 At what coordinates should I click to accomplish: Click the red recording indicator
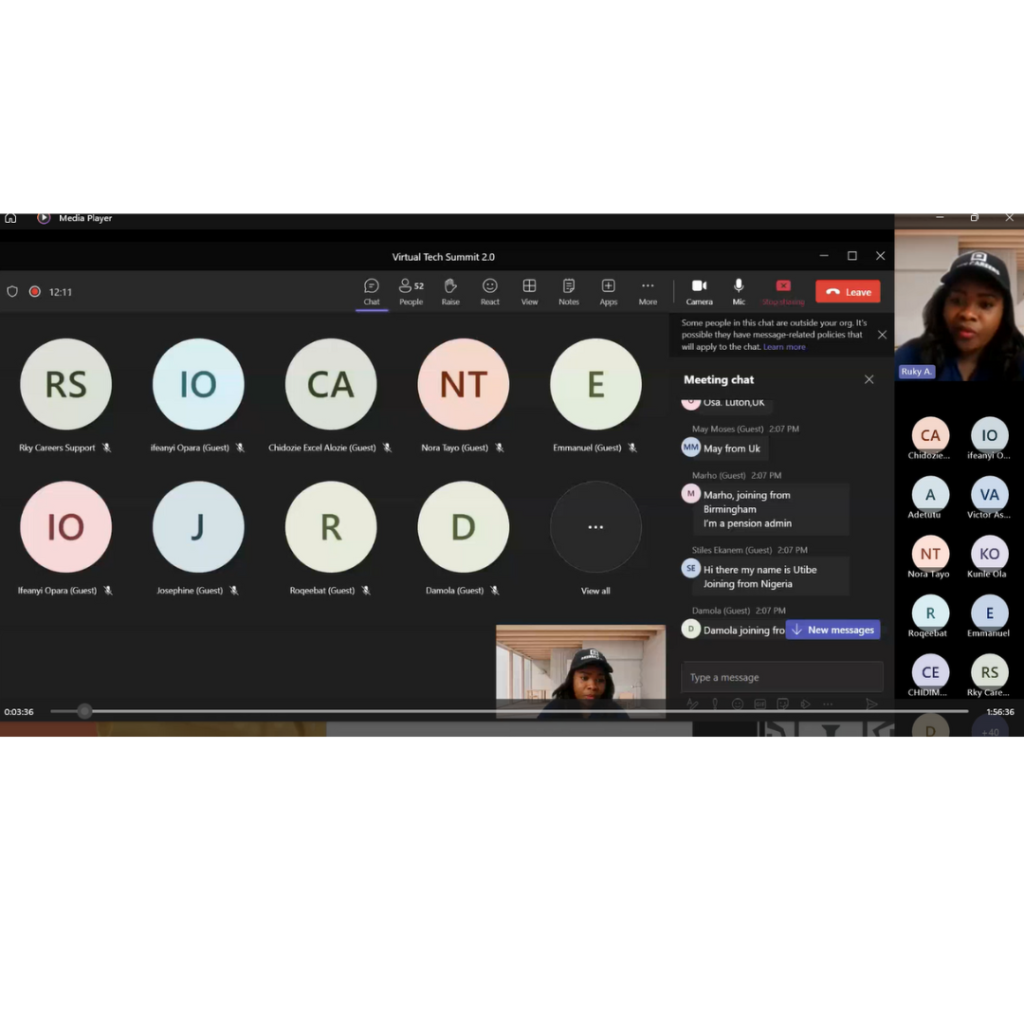point(35,292)
